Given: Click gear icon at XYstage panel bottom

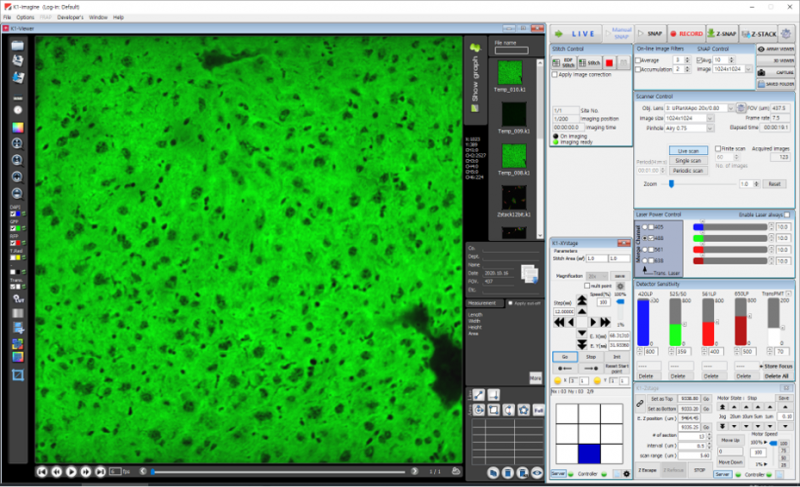Looking at the screenshot, I should pos(627,474).
